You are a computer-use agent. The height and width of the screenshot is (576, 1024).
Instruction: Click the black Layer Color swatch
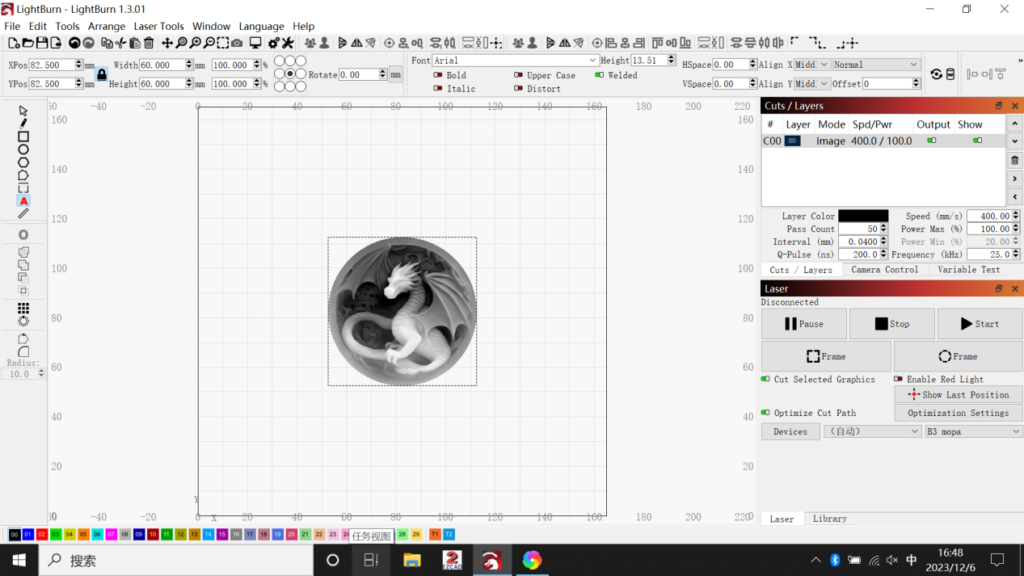click(862, 216)
